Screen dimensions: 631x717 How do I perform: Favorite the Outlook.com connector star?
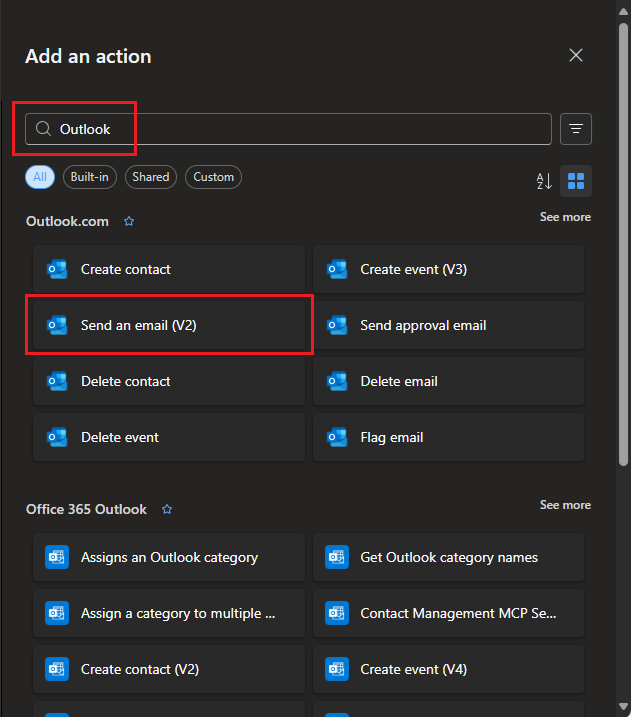click(x=129, y=221)
